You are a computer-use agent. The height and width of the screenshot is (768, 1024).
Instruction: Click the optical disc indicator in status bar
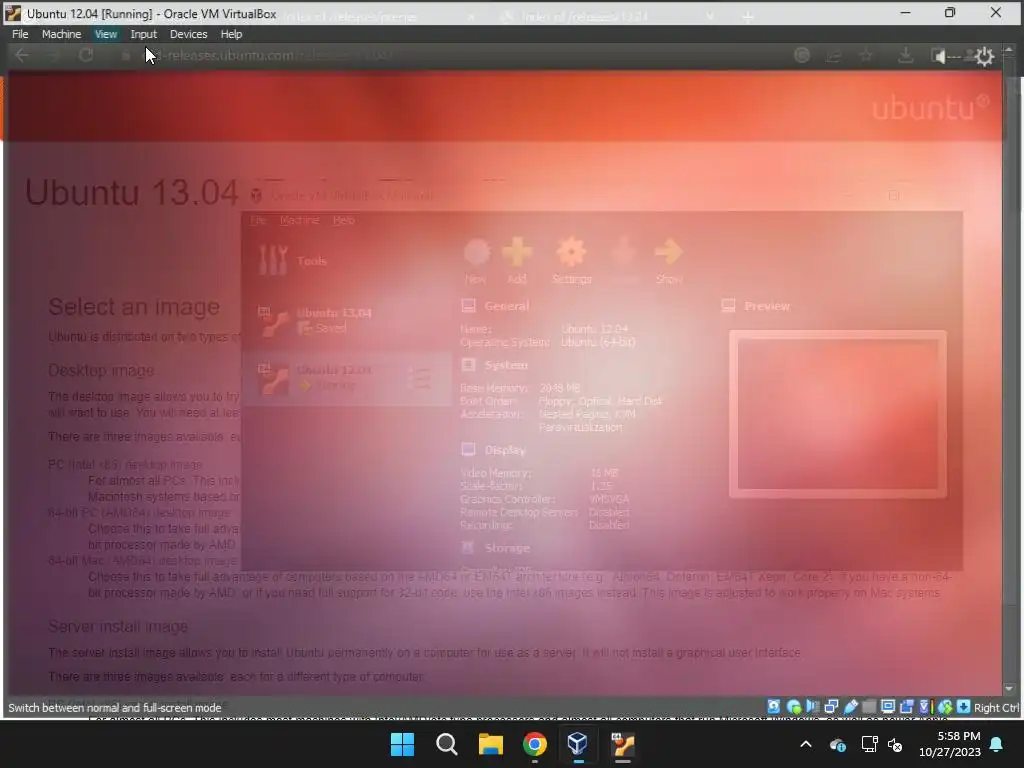[x=794, y=707]
